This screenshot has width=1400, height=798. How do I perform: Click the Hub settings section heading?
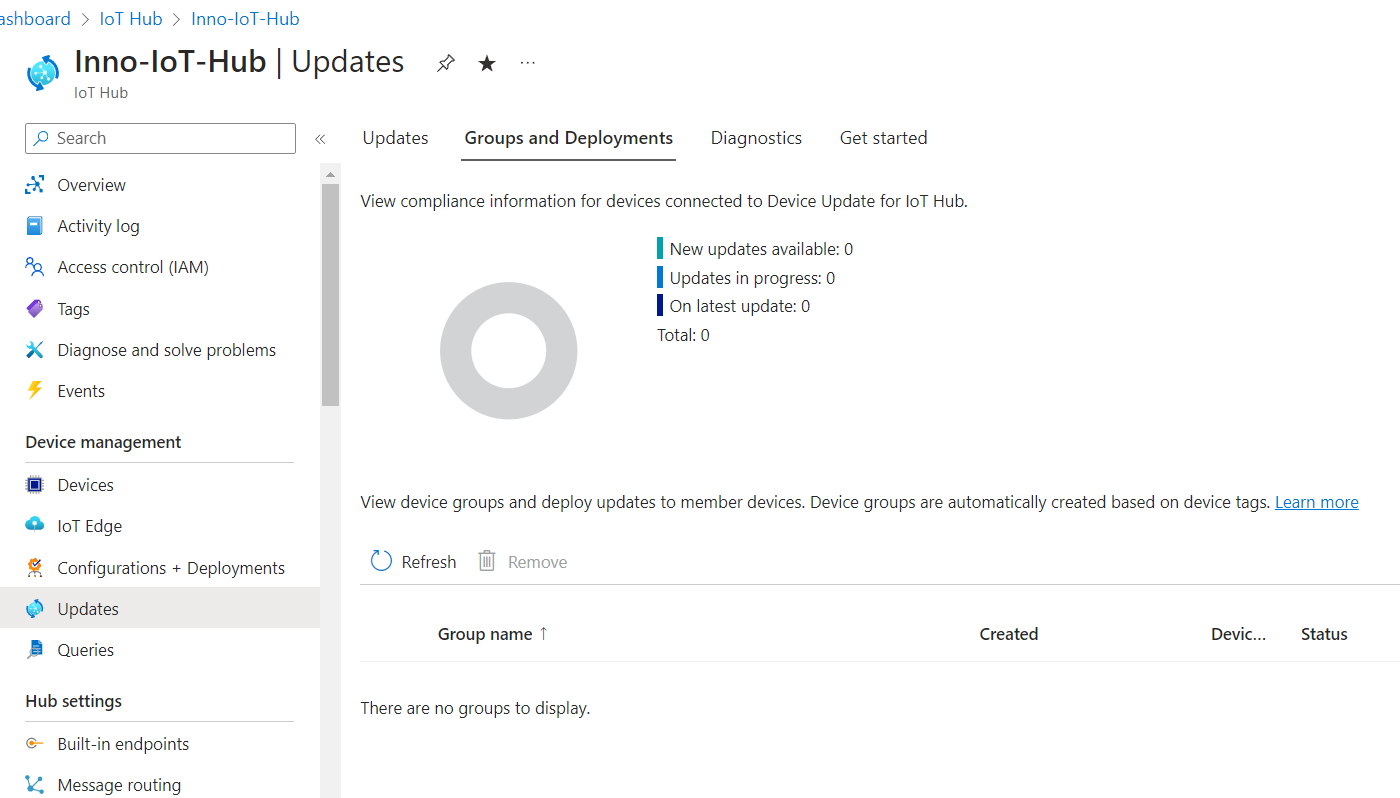(x=73, y=701)
